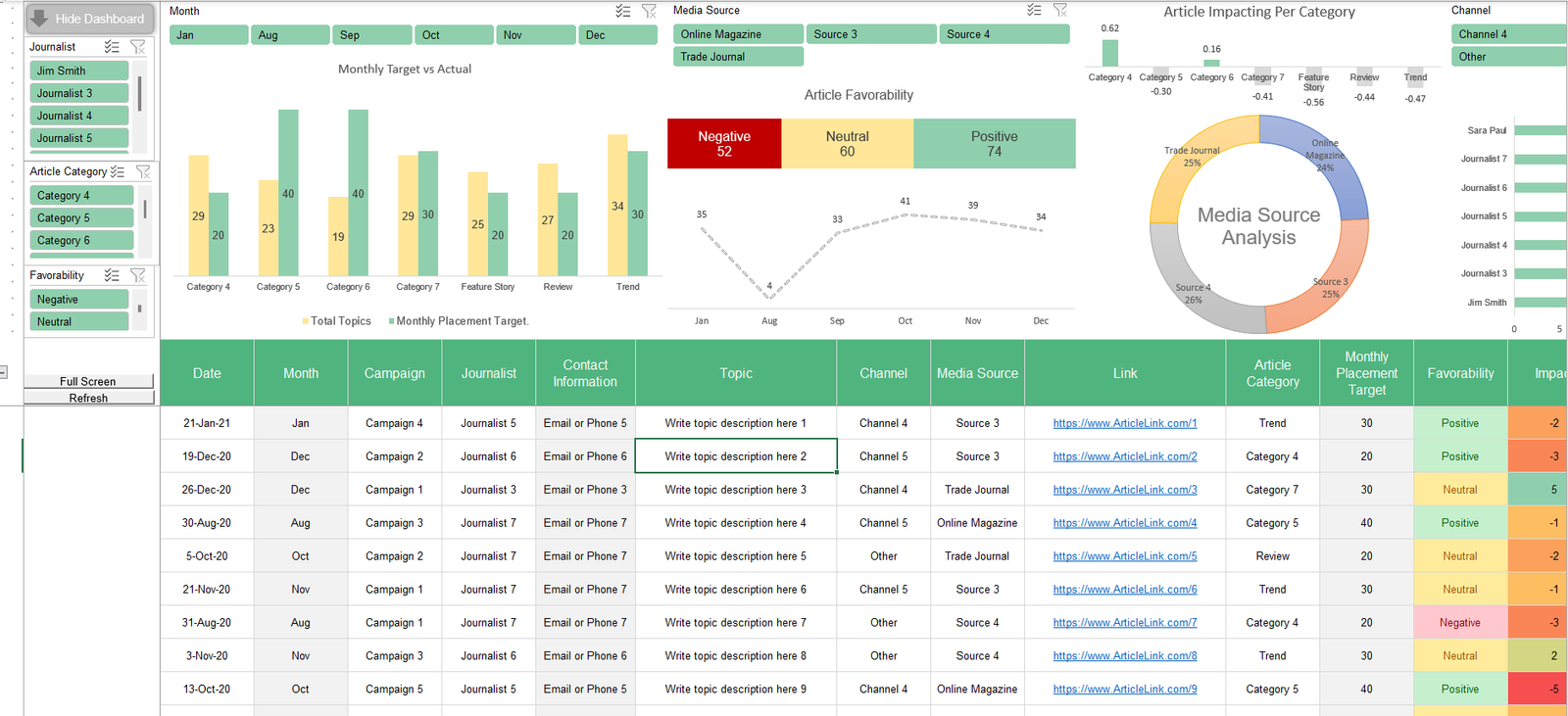Image resolution: width=1568 pixels, height=716 pixels.
Task: Select Channel 4 in the Channel slicer
Action: [1508, 34]
